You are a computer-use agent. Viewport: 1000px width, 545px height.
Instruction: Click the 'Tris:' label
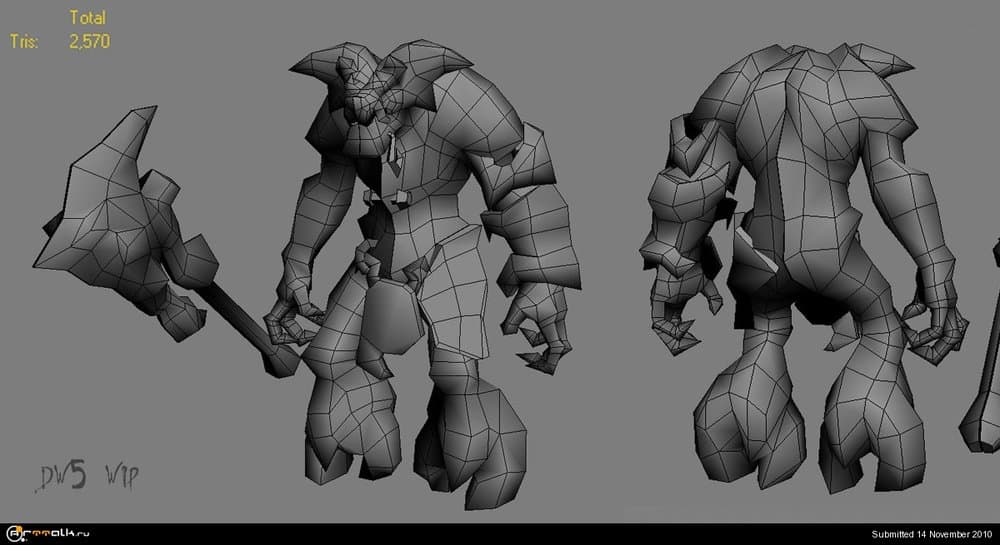click(24, 42)
